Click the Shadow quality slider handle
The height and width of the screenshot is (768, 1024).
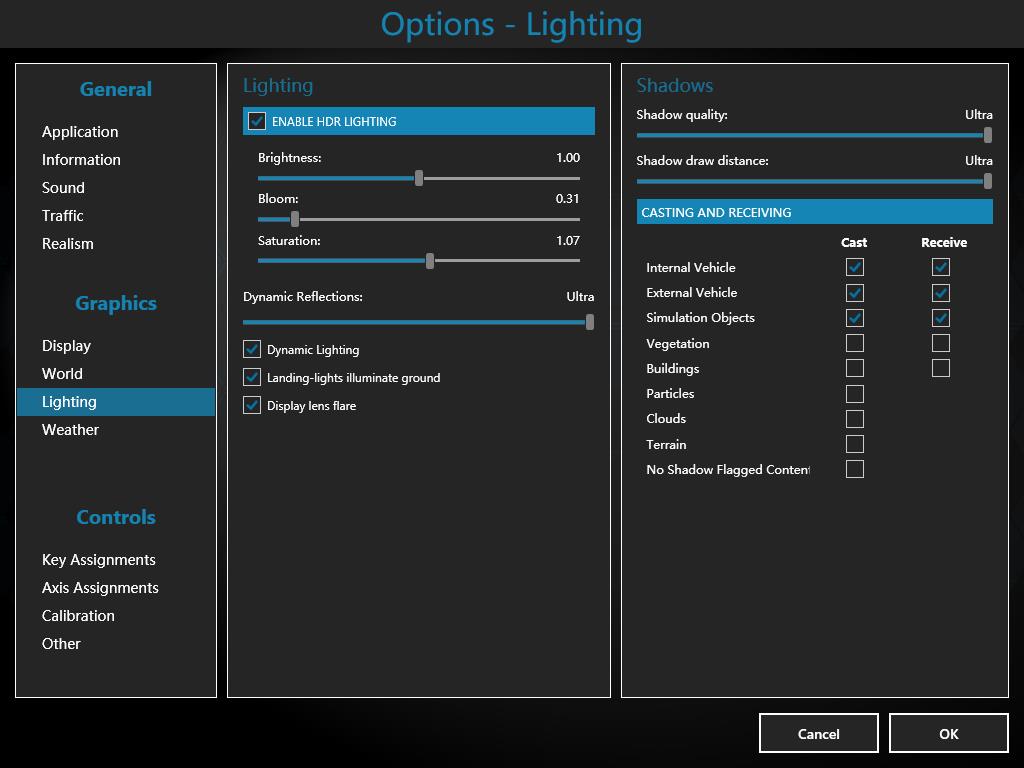pyautogui.click(x=987, y=135)
